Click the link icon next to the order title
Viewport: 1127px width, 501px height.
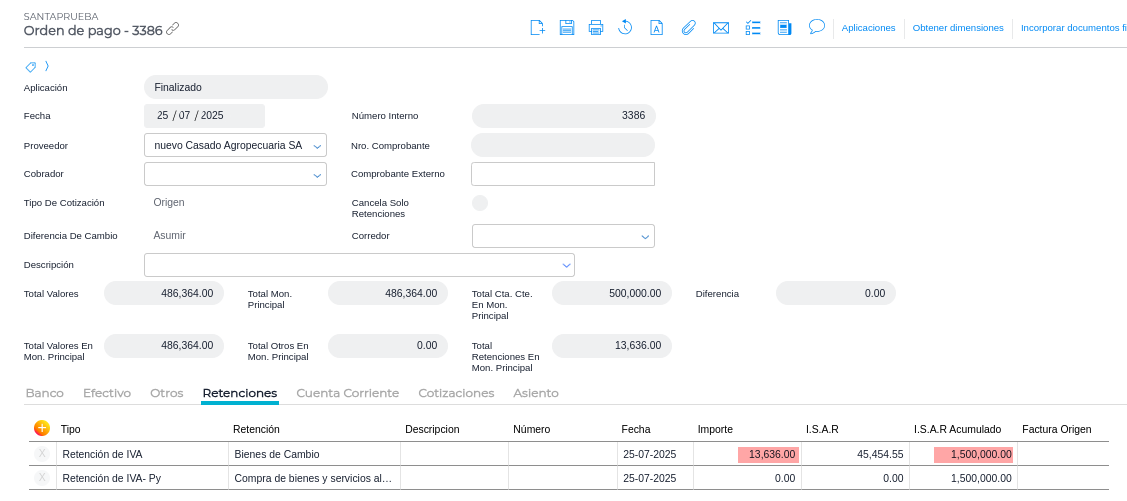(173, 29)
